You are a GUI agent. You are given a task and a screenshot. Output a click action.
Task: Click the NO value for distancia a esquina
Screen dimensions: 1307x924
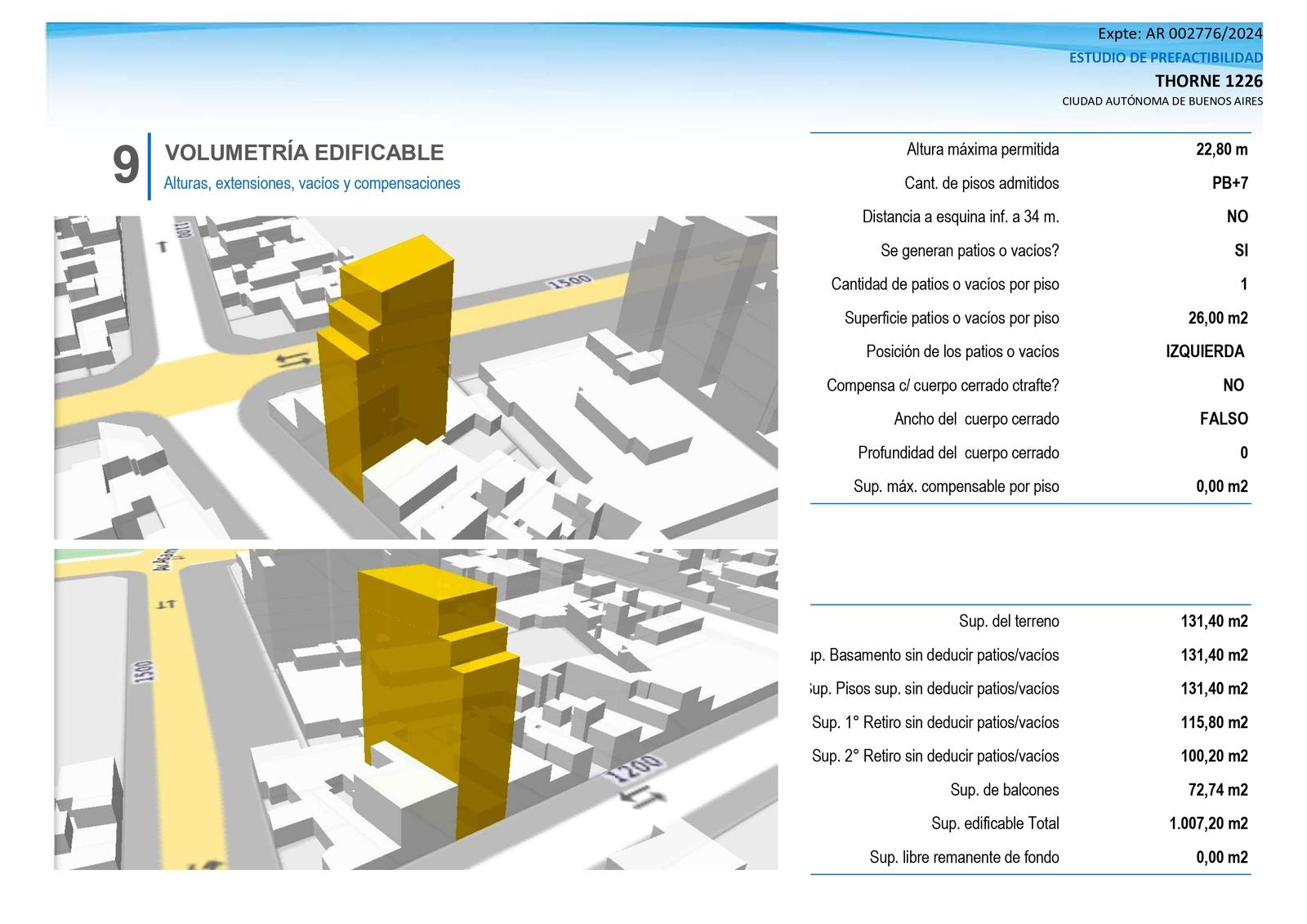click(1238, 216)
